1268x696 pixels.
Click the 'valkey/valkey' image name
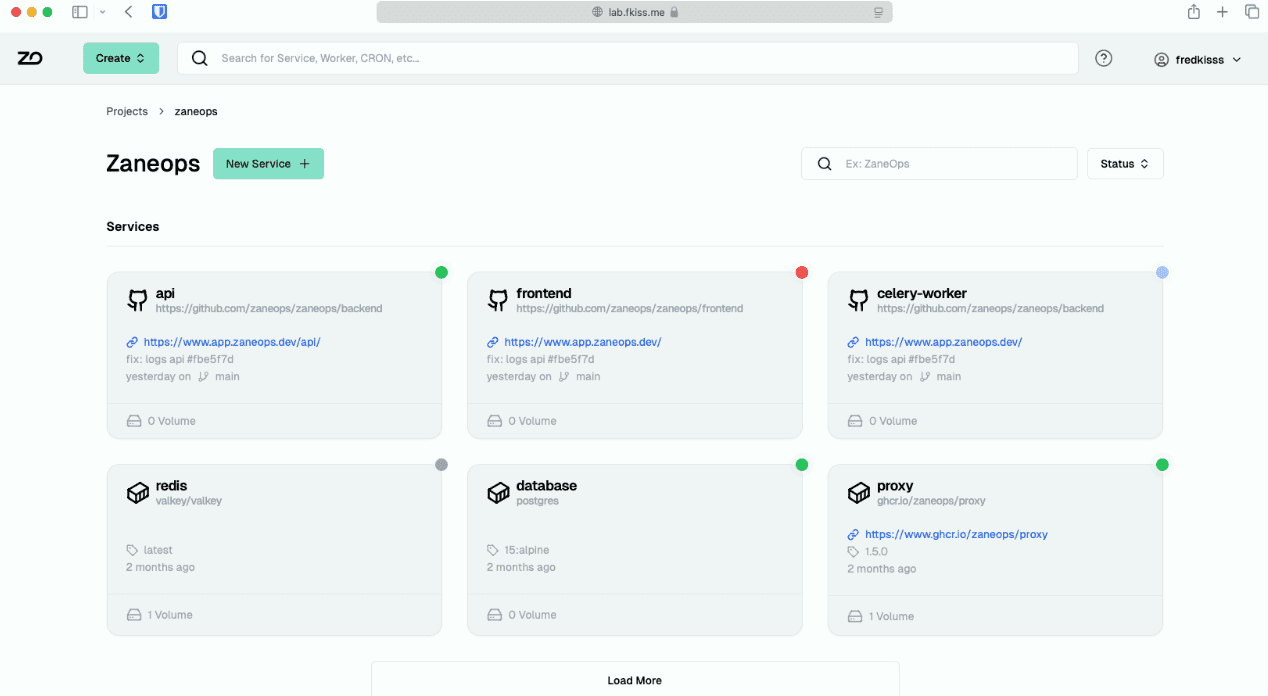click(188, 500)
